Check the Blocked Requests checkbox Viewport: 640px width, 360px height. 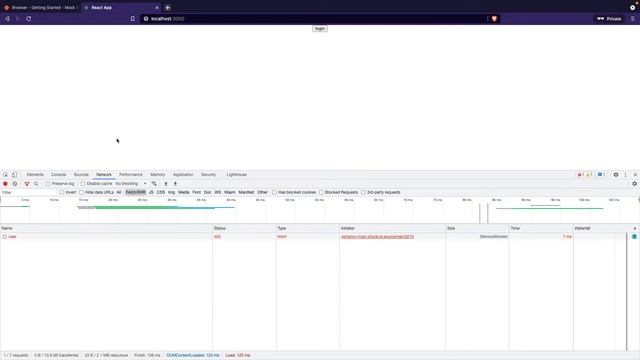(321, 192)
